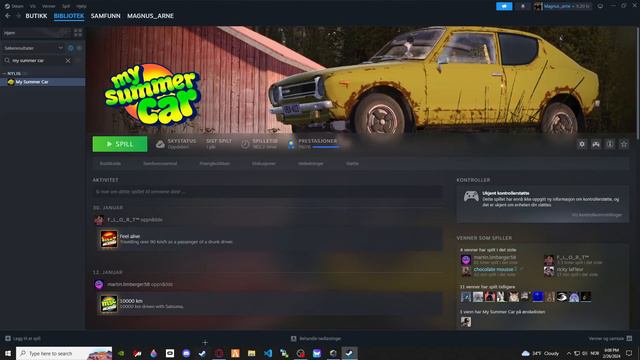Click the green SPILL play button
This screenshot has width=640, height=360.
tap(120, 144)
